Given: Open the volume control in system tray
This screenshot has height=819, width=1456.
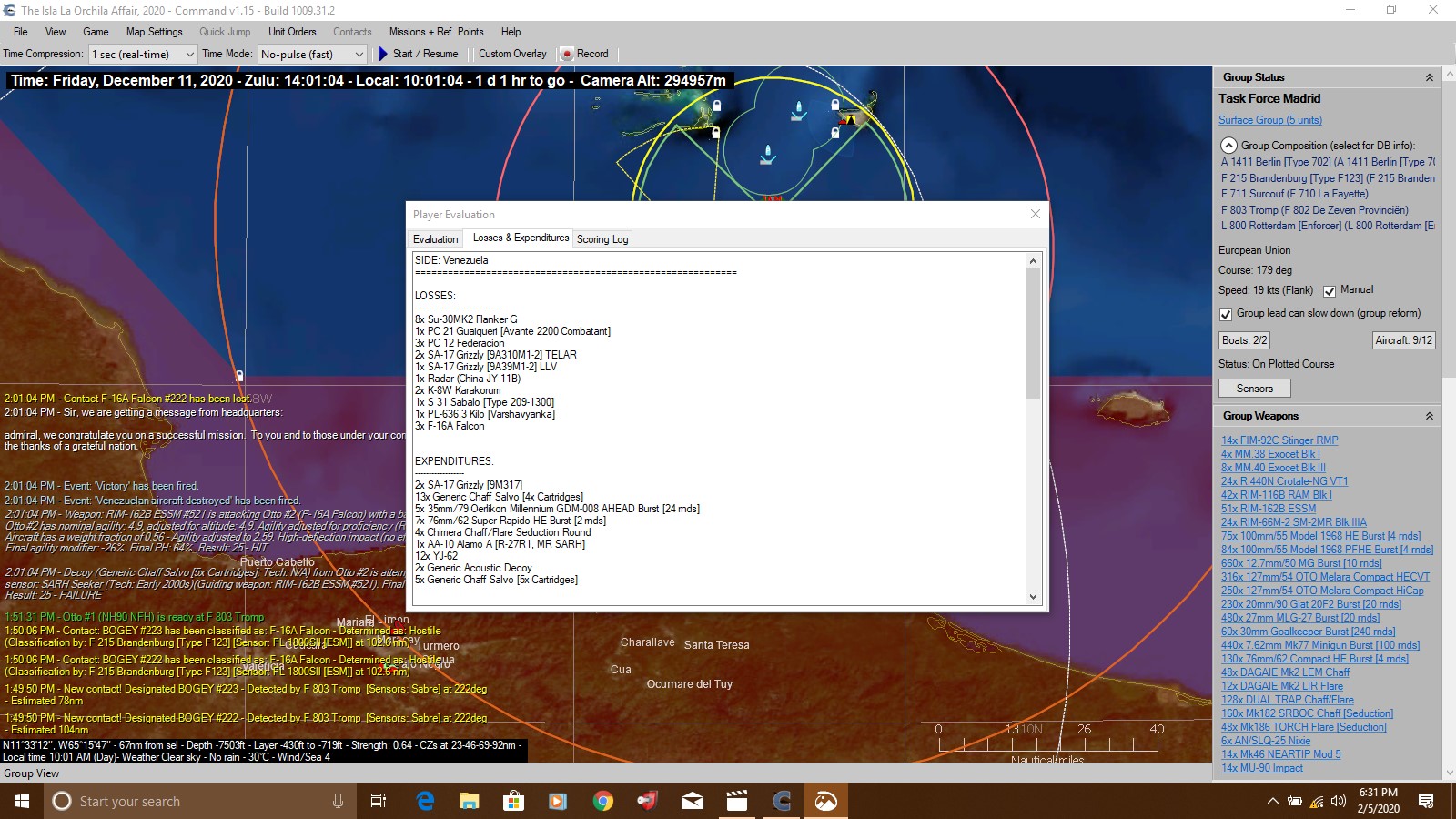Looking at the screenshot, I should tap(1338, 801).
